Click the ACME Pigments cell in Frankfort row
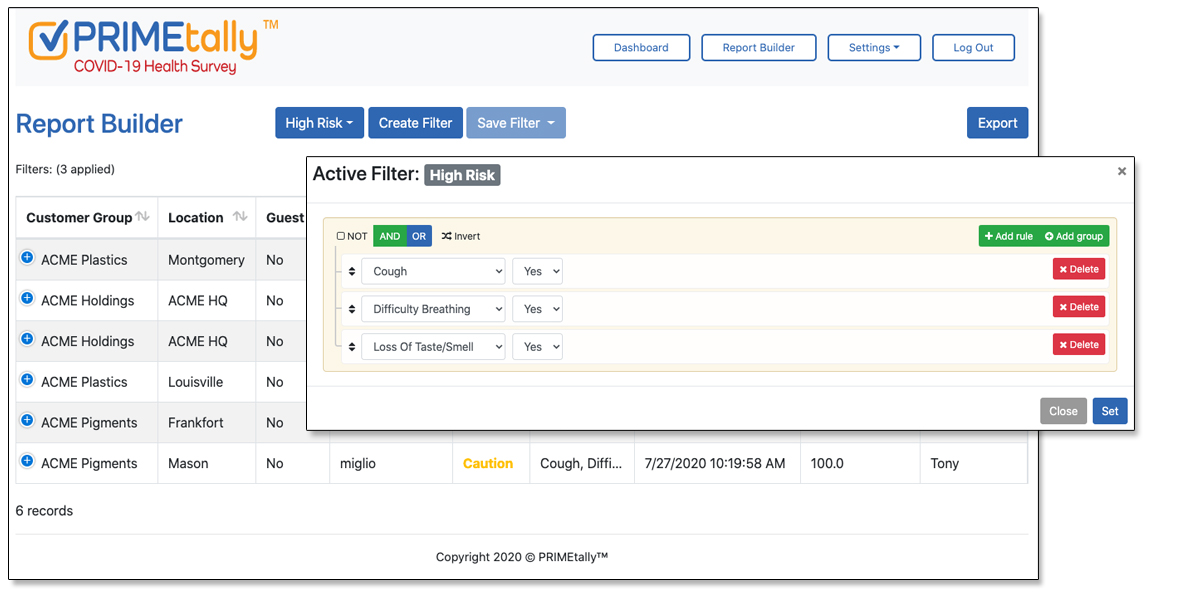Screen dimensions: 1200x600 pos(89,423)
